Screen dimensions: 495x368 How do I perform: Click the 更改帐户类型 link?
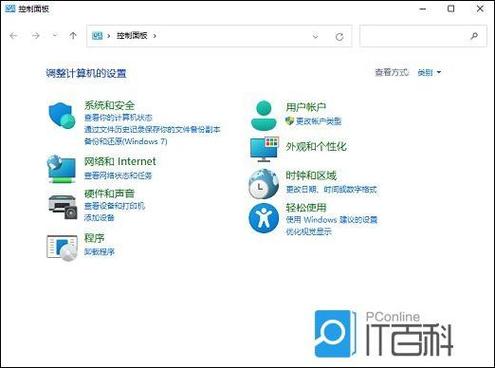[x=319, y=121]
